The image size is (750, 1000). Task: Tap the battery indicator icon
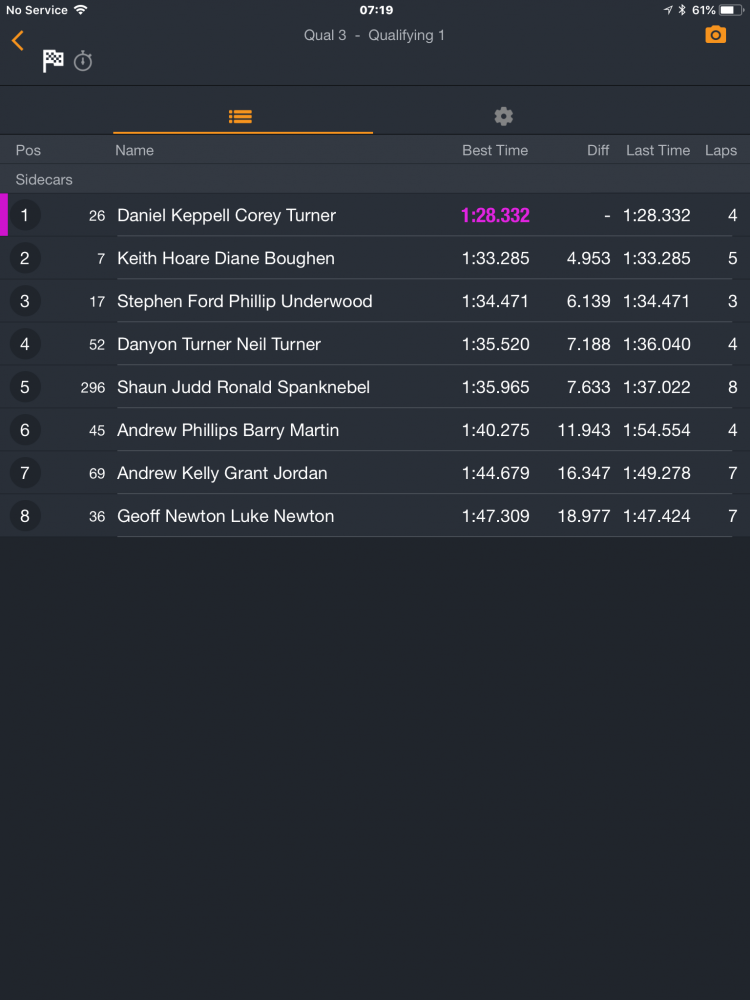pyautogui.click(x=731, y=10)
